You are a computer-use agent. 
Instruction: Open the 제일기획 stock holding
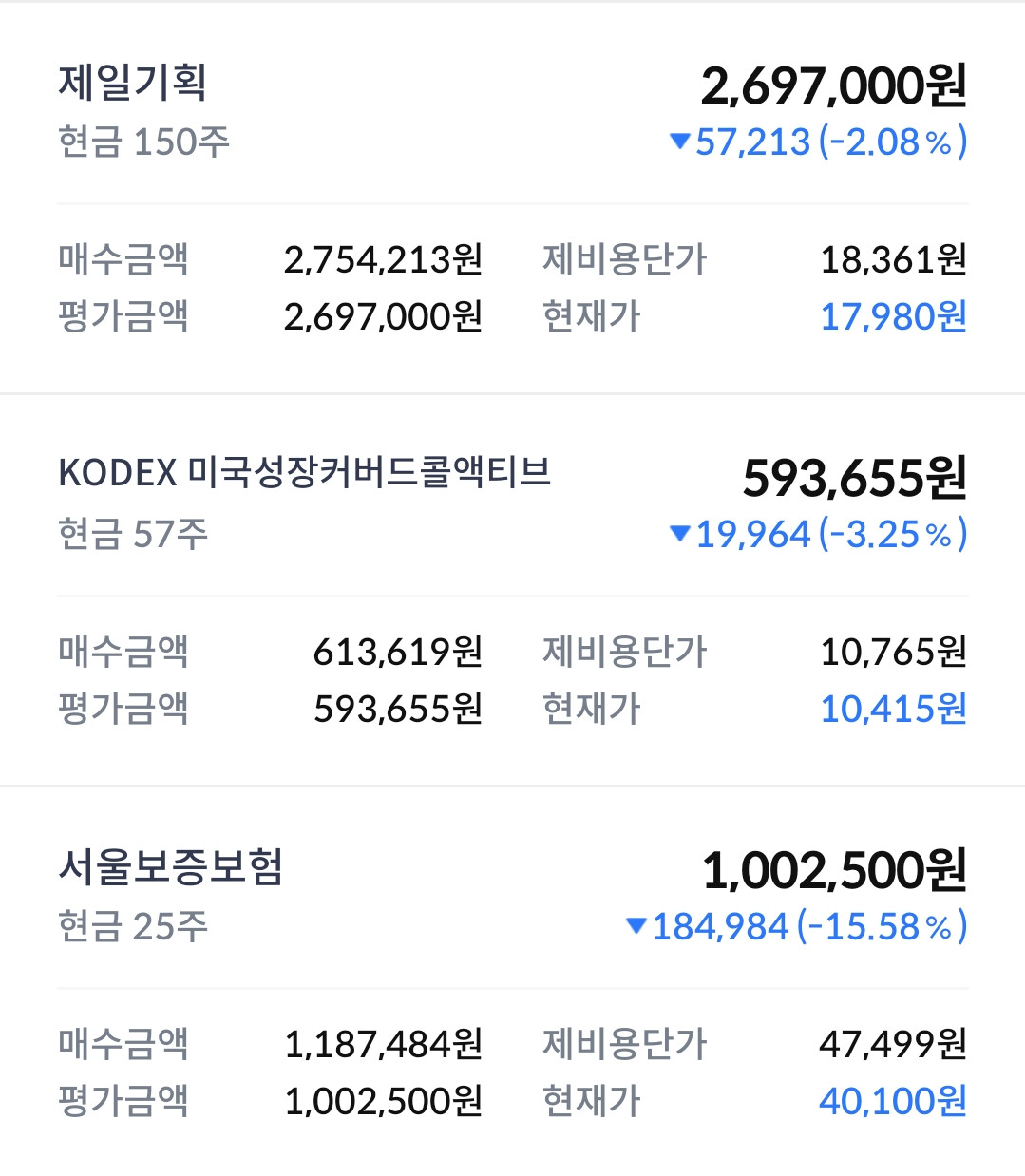coord(132,83)
